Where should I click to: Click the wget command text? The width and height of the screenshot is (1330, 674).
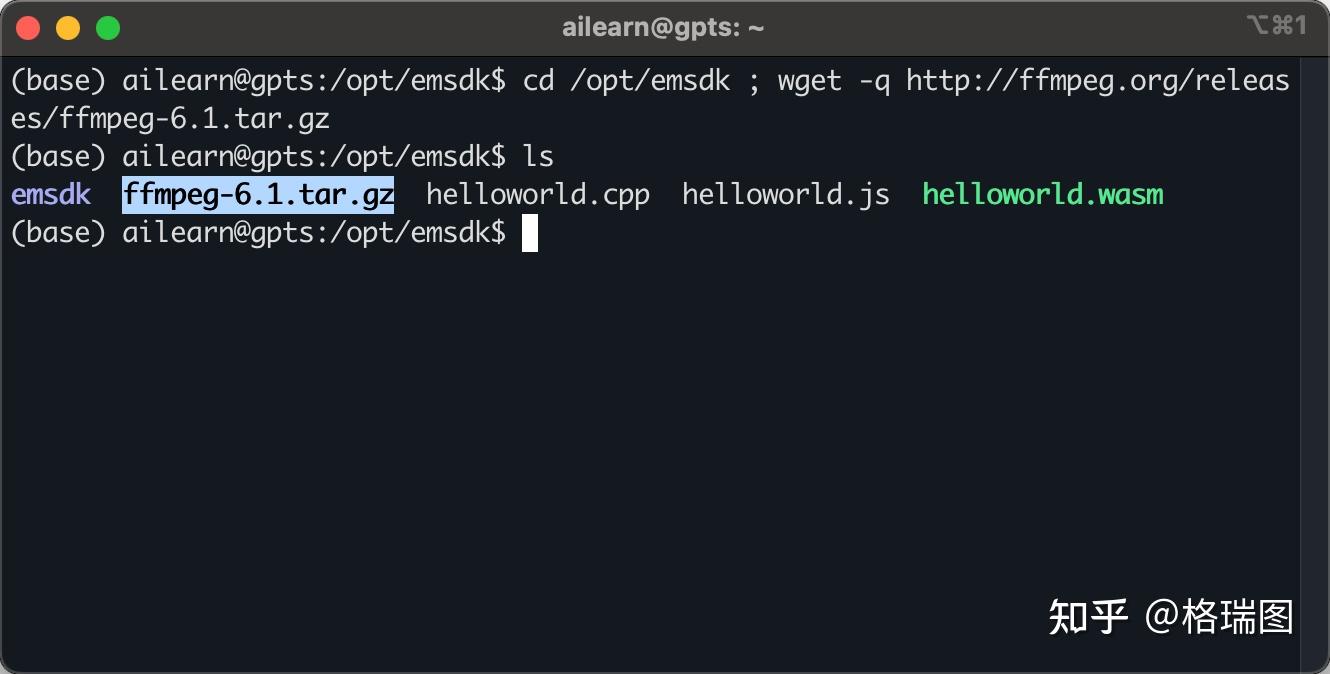click(x=810, y=81)
